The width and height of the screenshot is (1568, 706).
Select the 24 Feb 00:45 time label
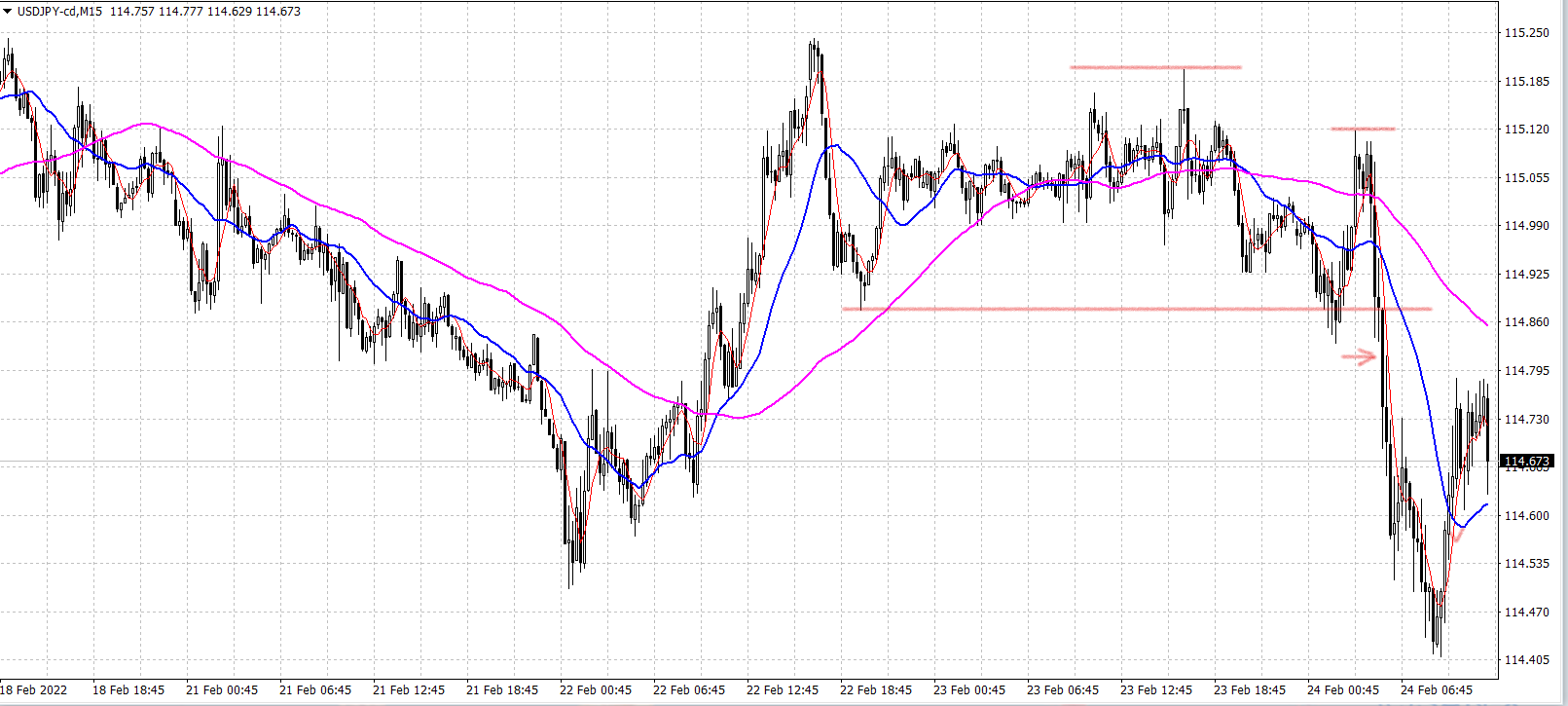pos(1343,689)
